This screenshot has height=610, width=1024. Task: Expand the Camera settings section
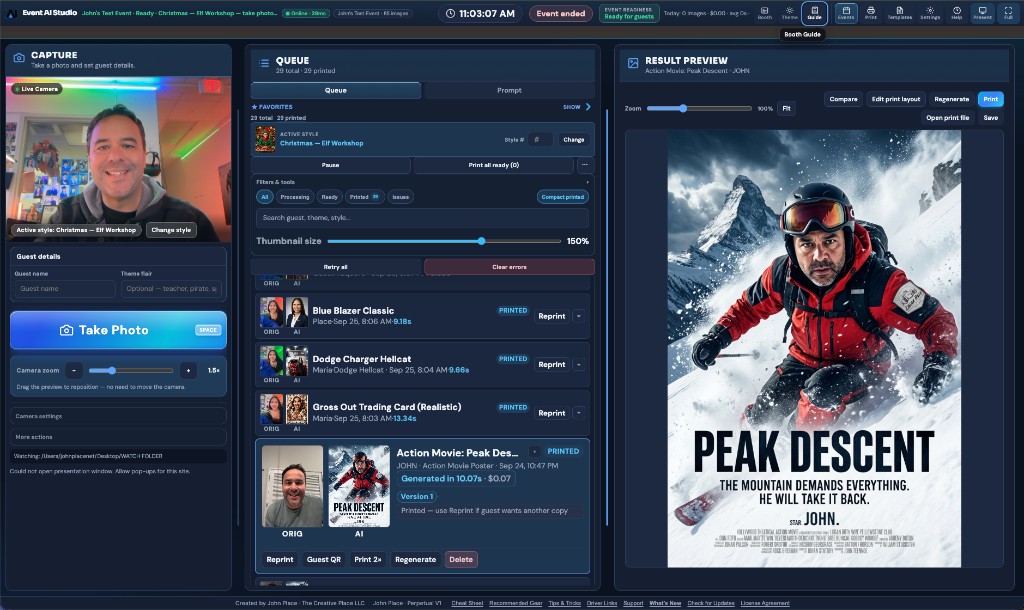tap(118, 416)
